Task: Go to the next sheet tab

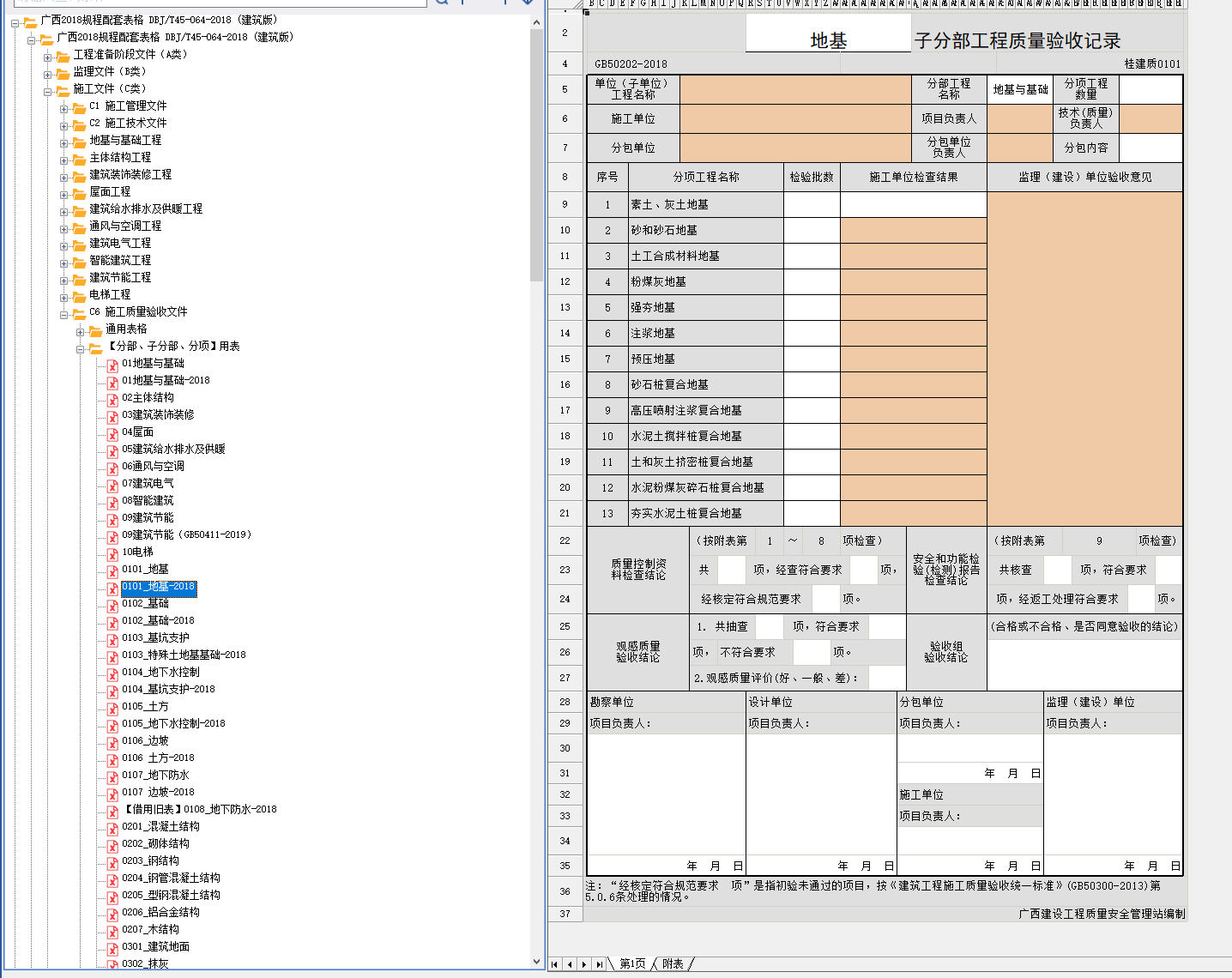Action: [x=584, y=964]
